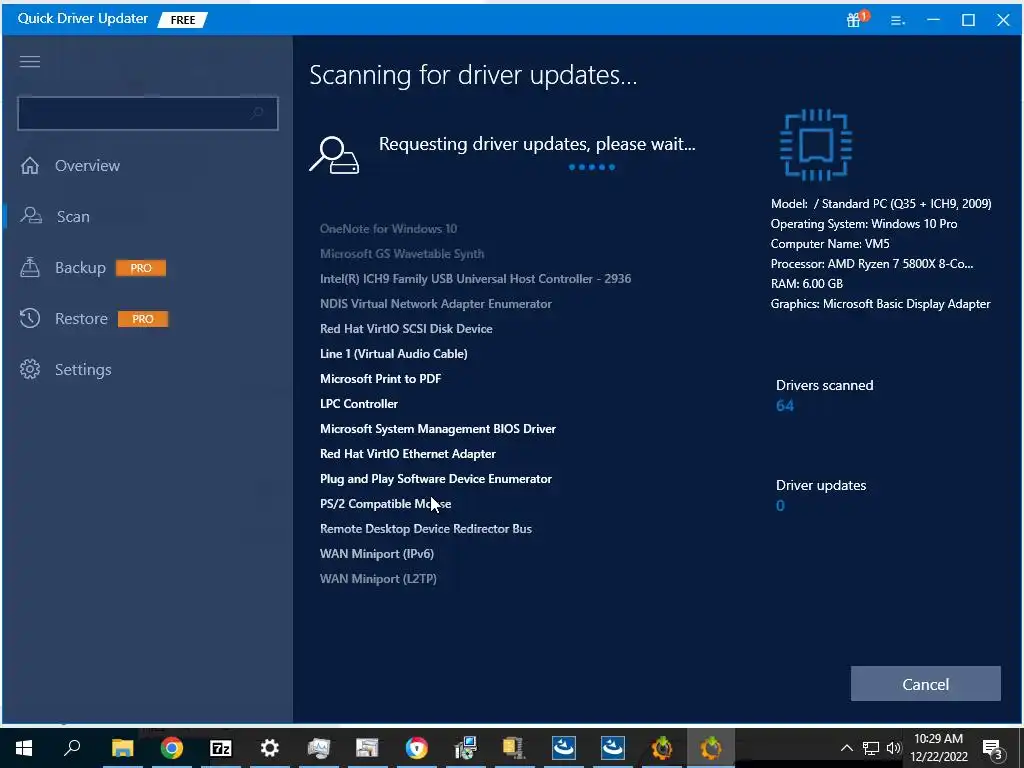Click the PRO badge next to Restore

coord(142,319)
